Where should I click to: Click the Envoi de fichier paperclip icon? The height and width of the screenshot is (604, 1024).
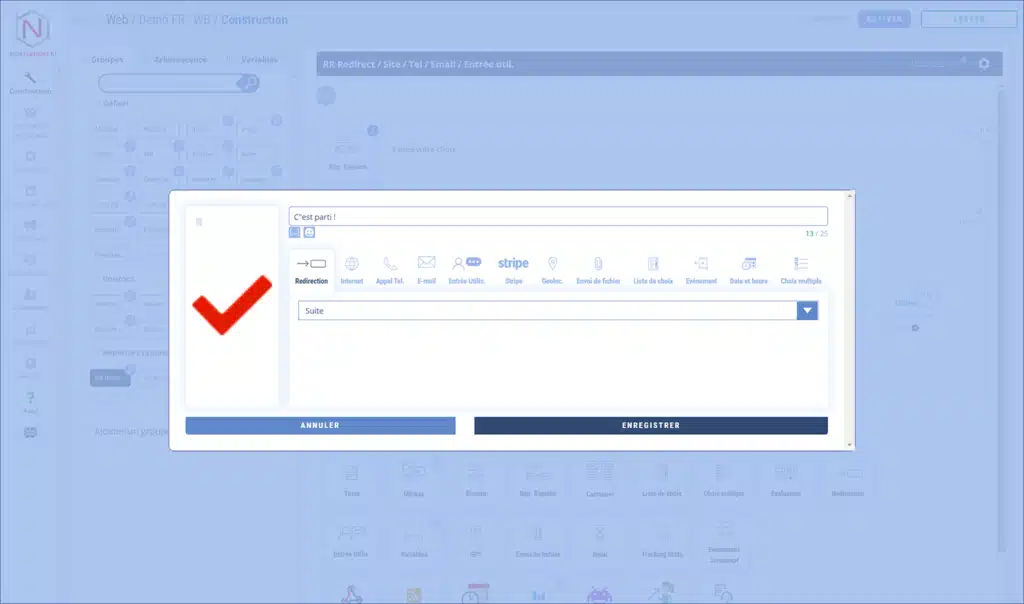pos(599,264)
